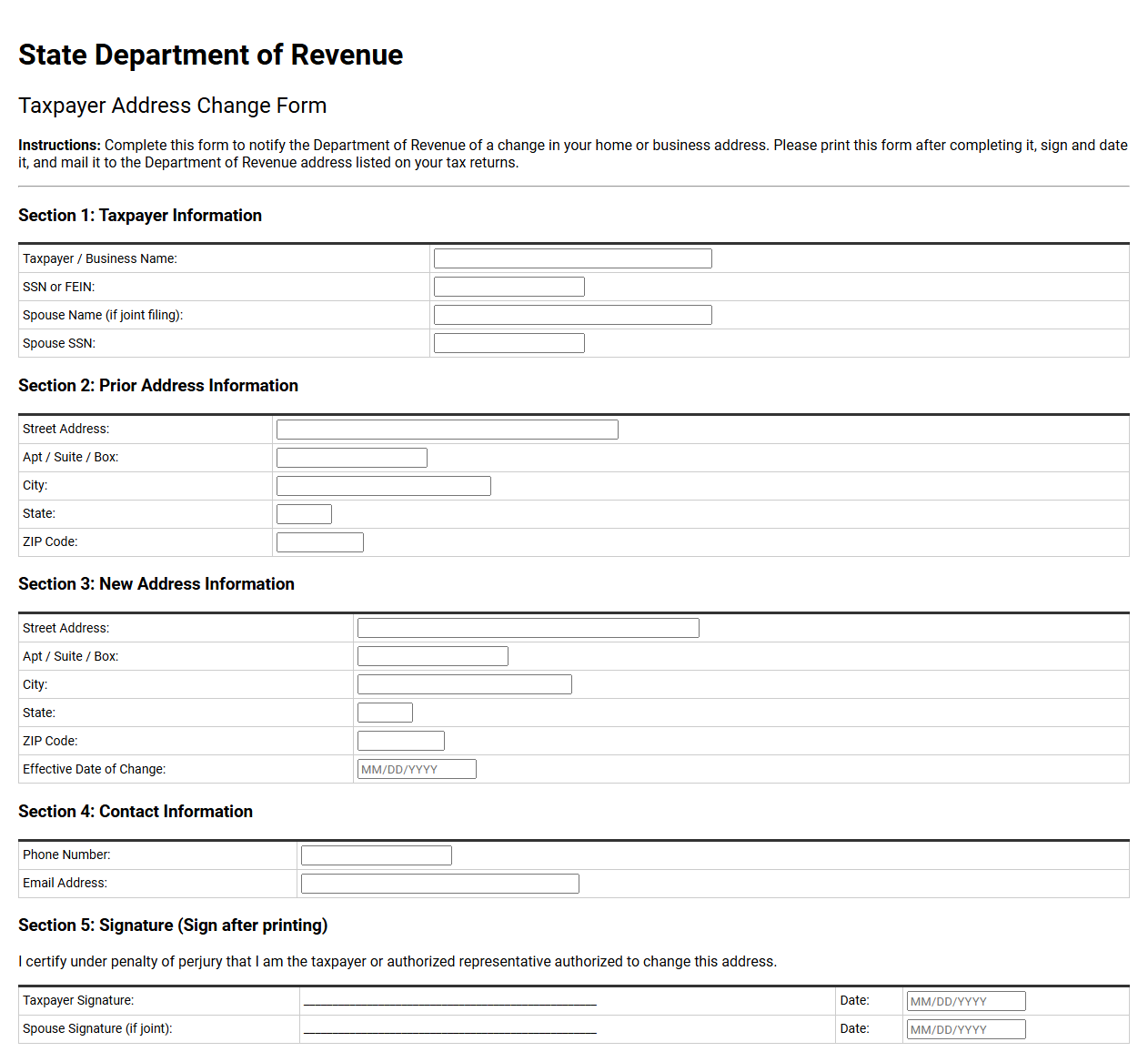Focus the Taxpayer Signature date field
This screenshot has height=1062, width=1148.
pyautogui.click(x=966, y=1001)
